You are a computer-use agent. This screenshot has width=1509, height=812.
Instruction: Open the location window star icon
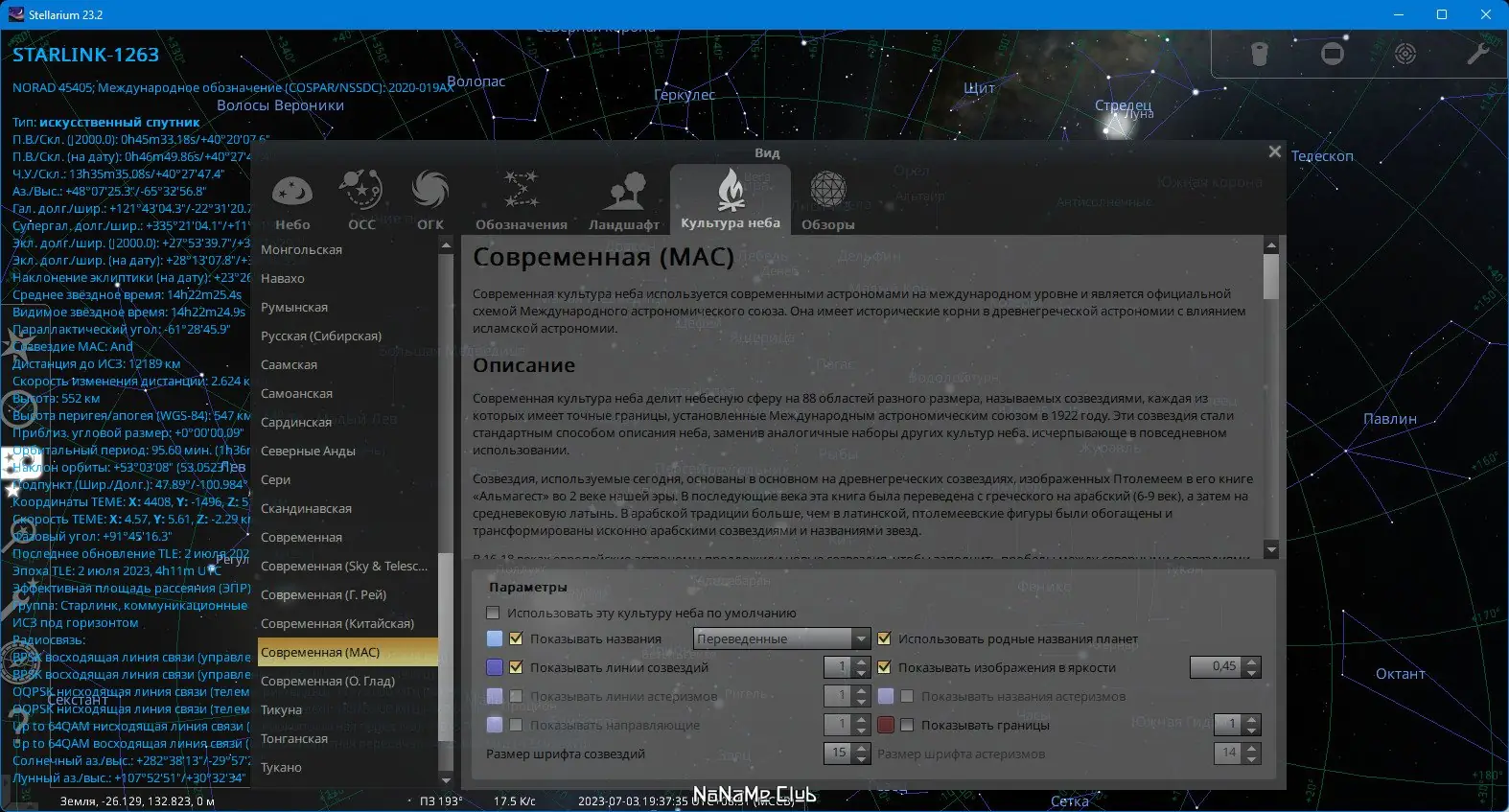point(17,345)
